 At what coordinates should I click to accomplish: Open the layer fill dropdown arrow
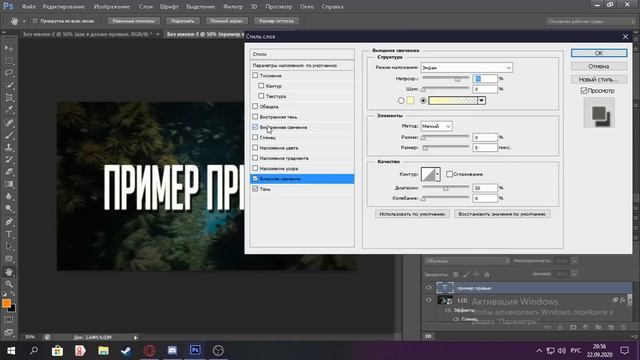click(x=574, y=274)
